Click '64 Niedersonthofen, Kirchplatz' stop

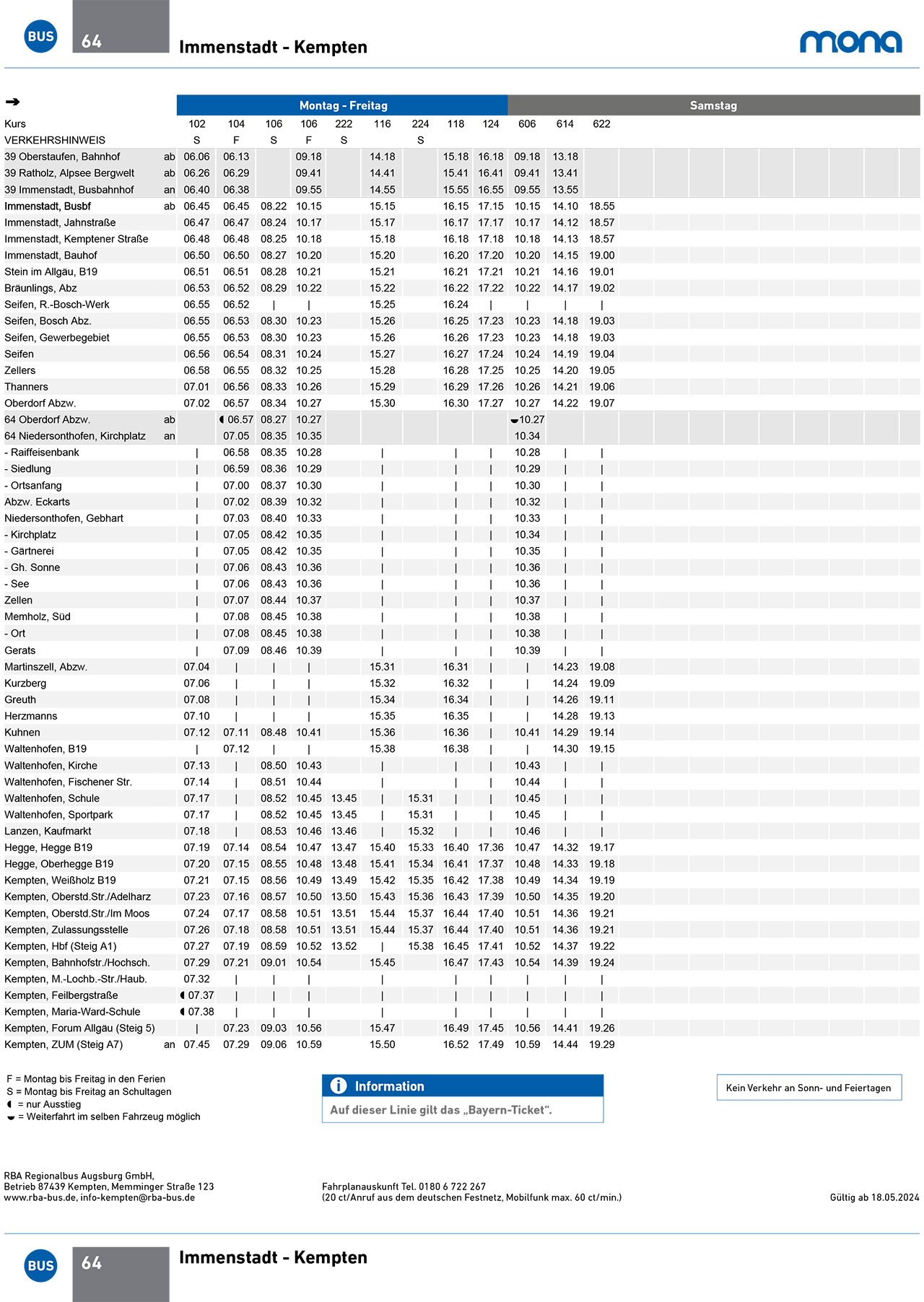pos(75,436)
